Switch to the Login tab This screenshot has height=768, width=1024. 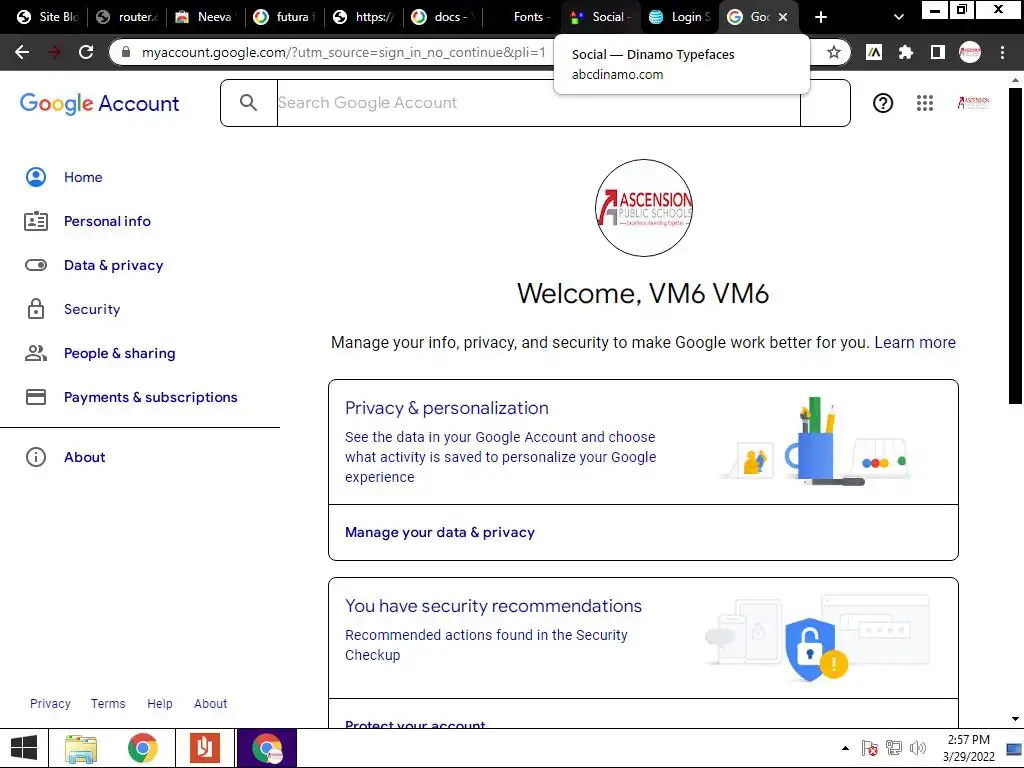(x=680, y=17)
